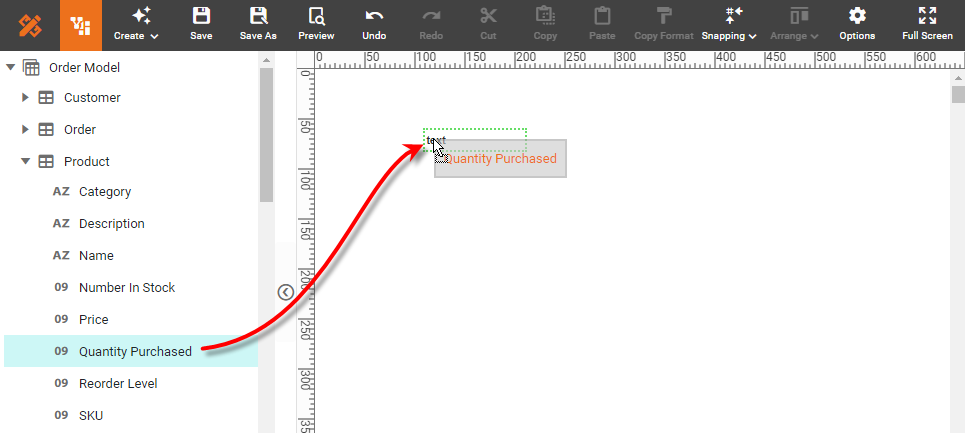Open the Snapping dropdown menu
The width and height of the screenshot is (965, 433).
tap(729, 24)
